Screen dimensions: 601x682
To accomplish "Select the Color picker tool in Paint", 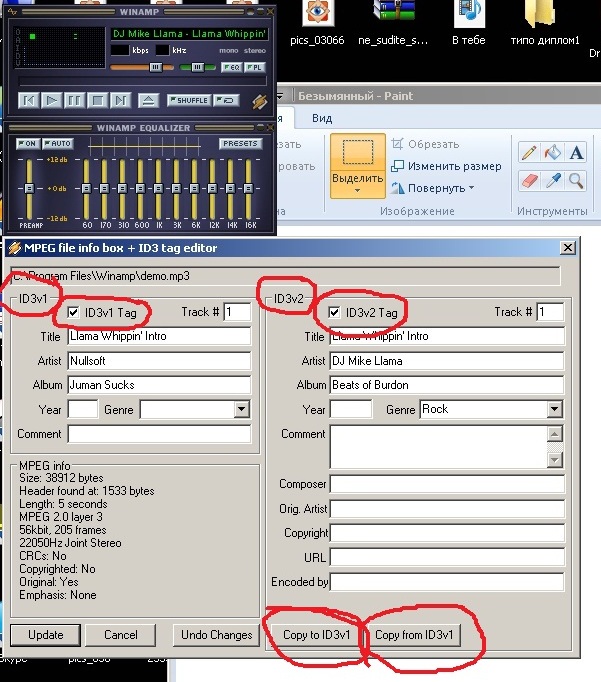I will tap(552, 181).
